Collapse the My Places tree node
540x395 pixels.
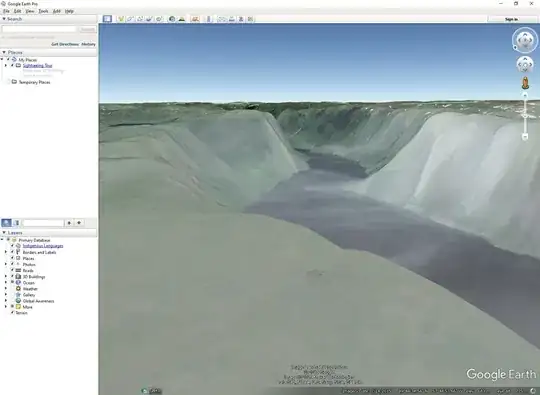[x=2, y=60]
